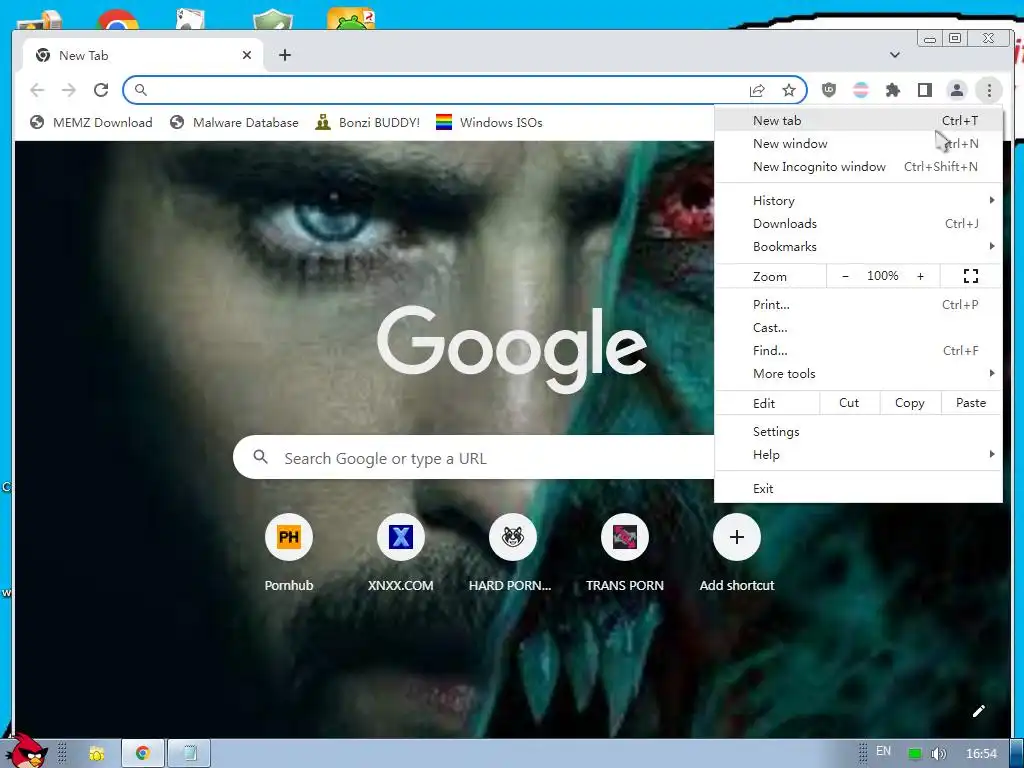Click the Customize Chrome pencil icon
1024x768 pixels.
pyautogui.click(x=978, y=711)
